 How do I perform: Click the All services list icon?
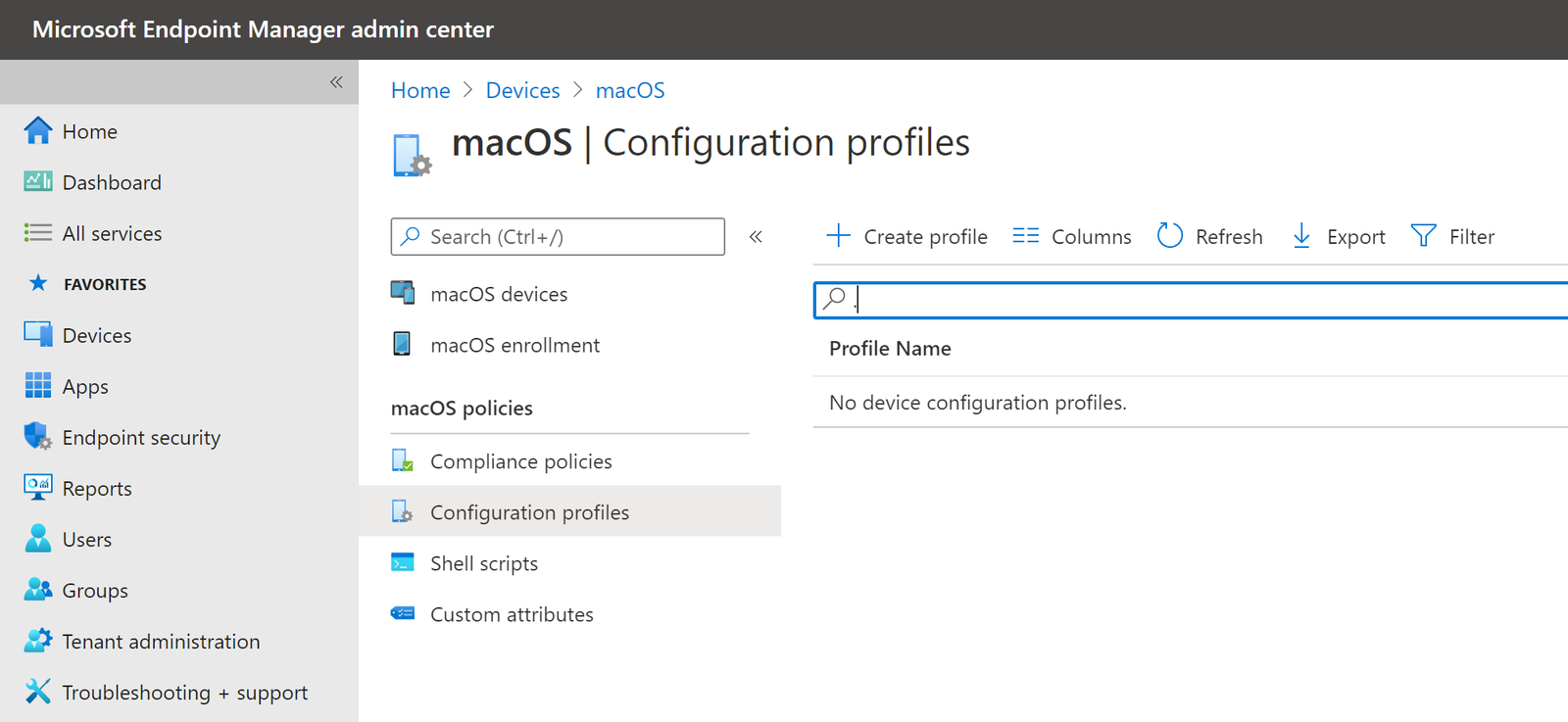38,232
